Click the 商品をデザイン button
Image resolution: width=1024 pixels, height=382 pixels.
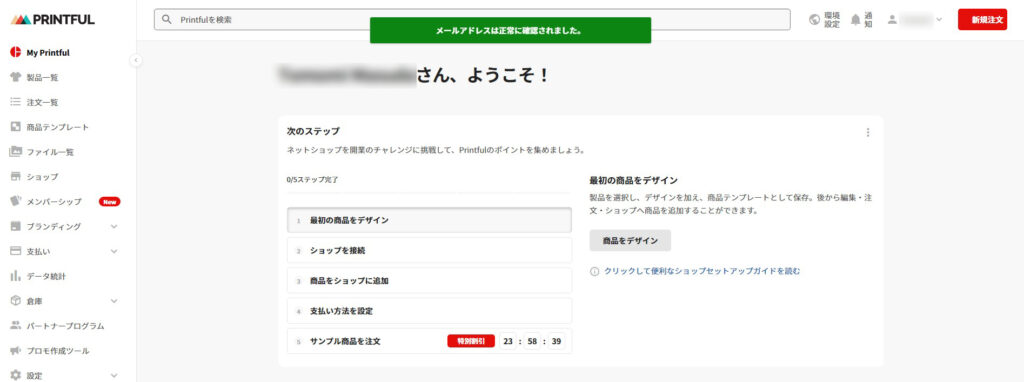[630, 240]
